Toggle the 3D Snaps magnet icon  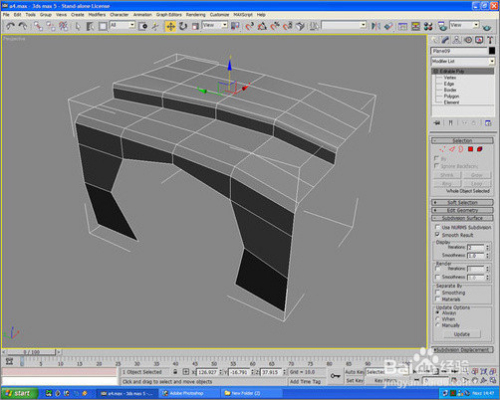click(249, 26)
